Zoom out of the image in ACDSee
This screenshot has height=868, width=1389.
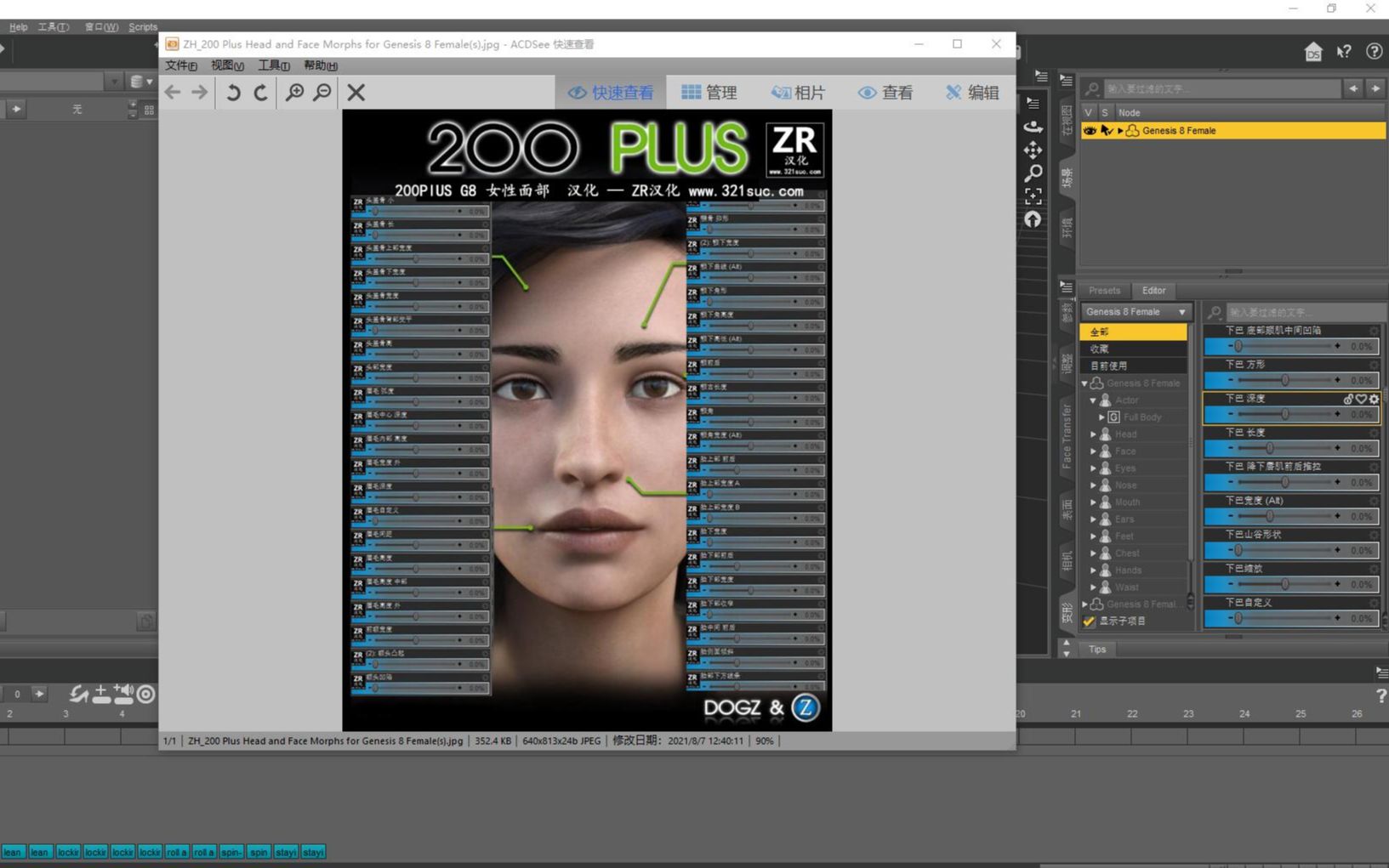322,92
